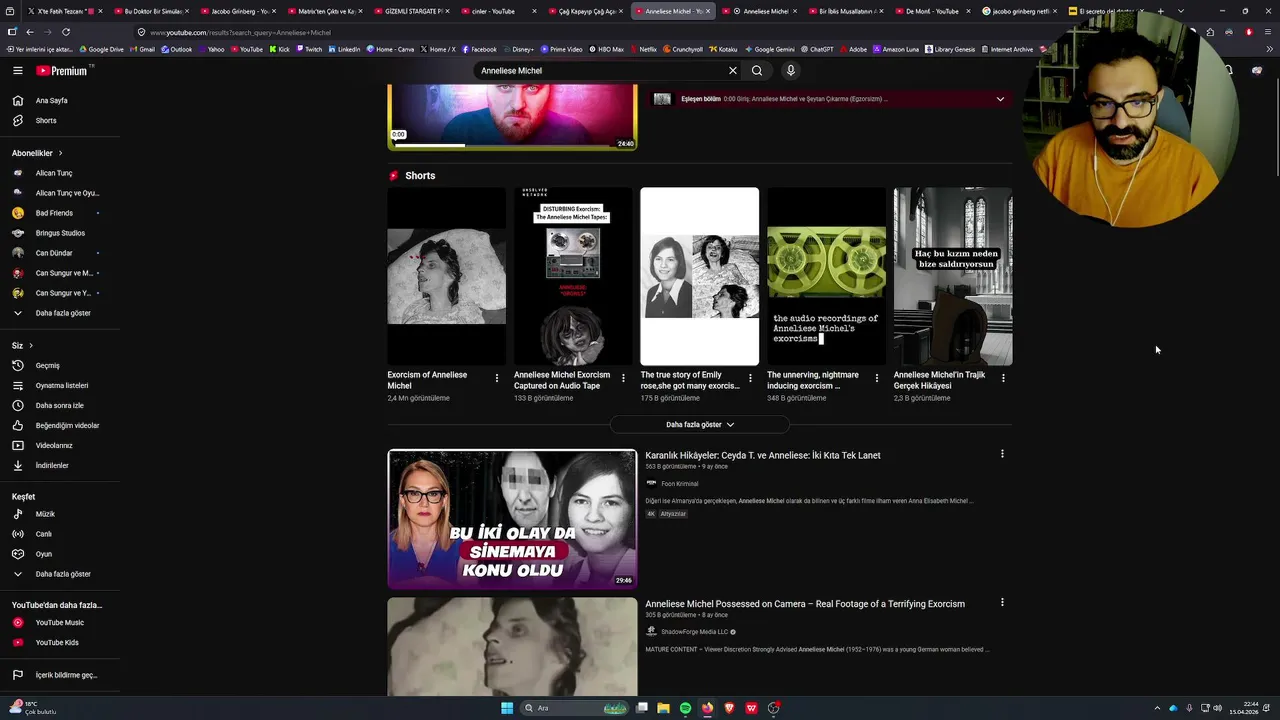Click the magnifier search button
1280x720 pixels.
(x=757, y=70)
